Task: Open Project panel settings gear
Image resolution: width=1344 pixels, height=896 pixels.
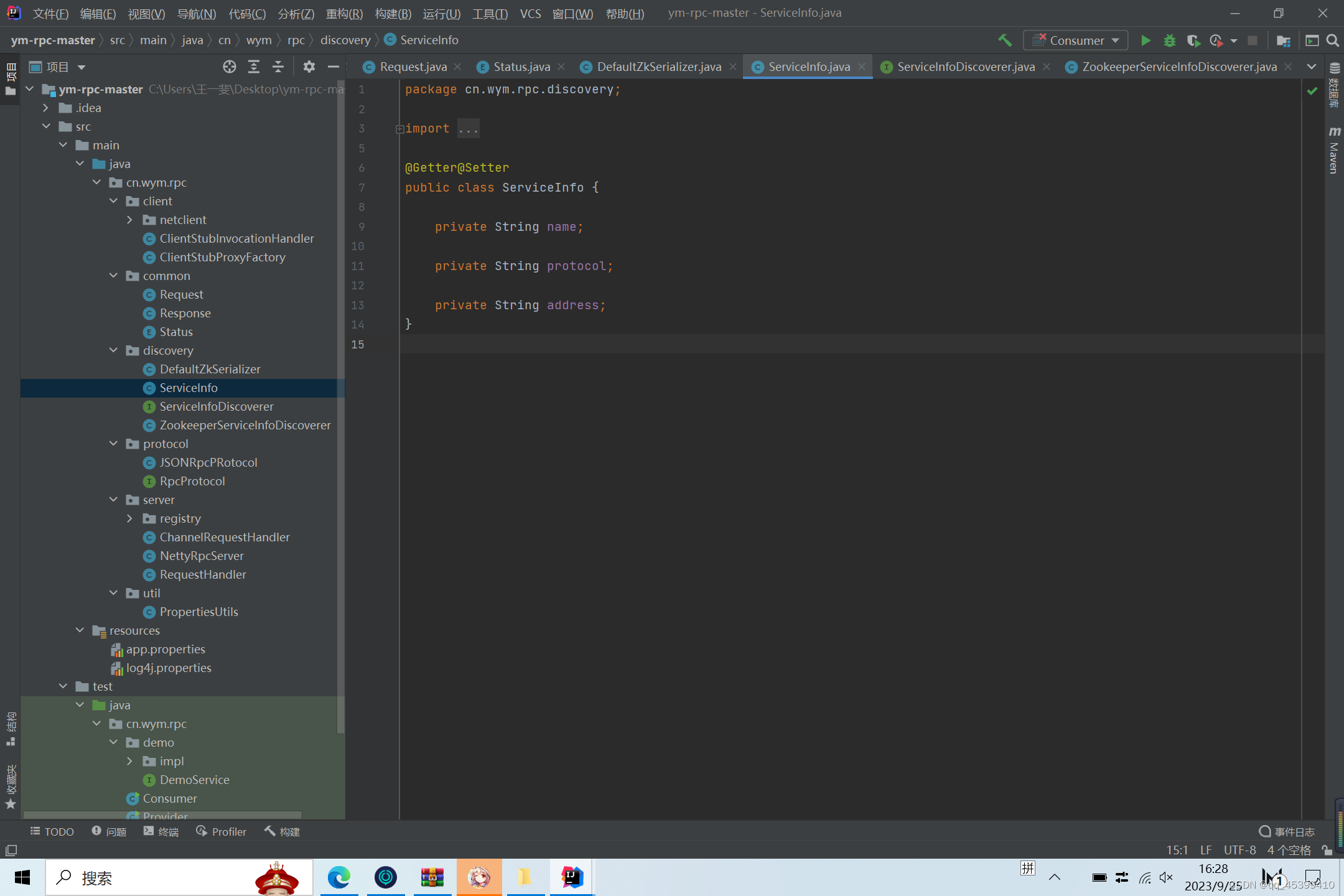Action: (309, 67)
